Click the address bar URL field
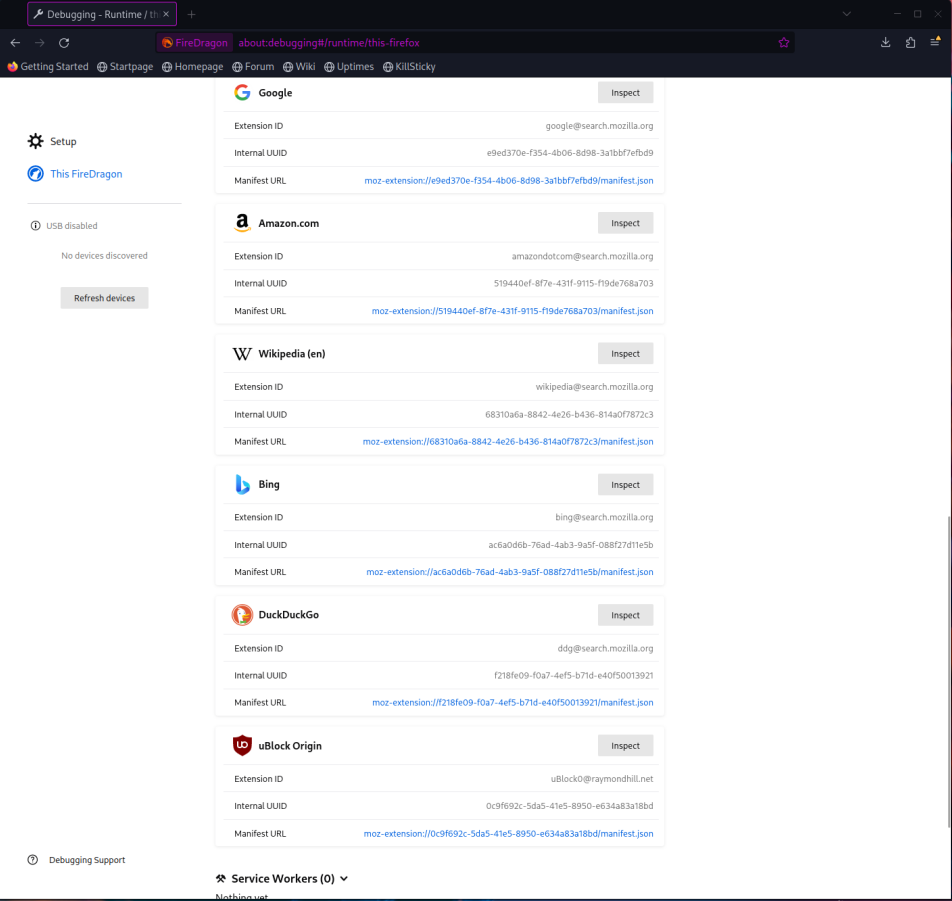 pyautogui.click(x=500, y=43)
